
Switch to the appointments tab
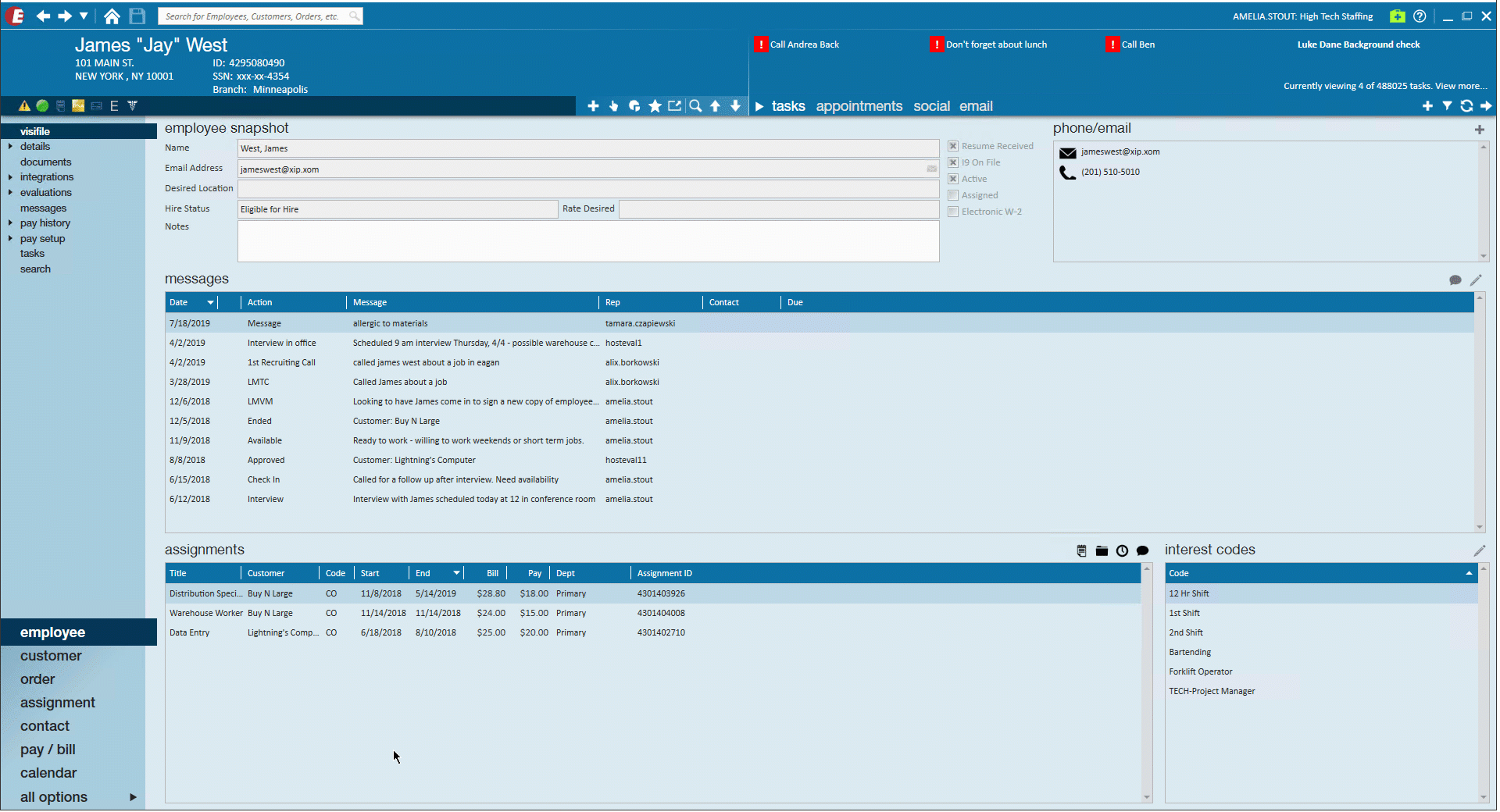859,106
